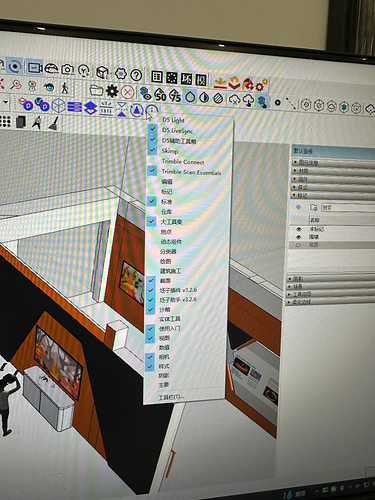Viewport: 375px width, 500px height.
Task: Open the folder icon in the second toolbar row
Action: click(x=97, y=90)
